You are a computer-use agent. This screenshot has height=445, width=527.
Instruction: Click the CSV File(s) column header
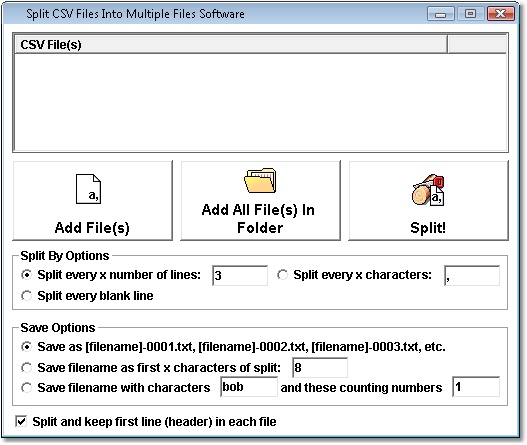pyautogui.click(x=231, y=45)
